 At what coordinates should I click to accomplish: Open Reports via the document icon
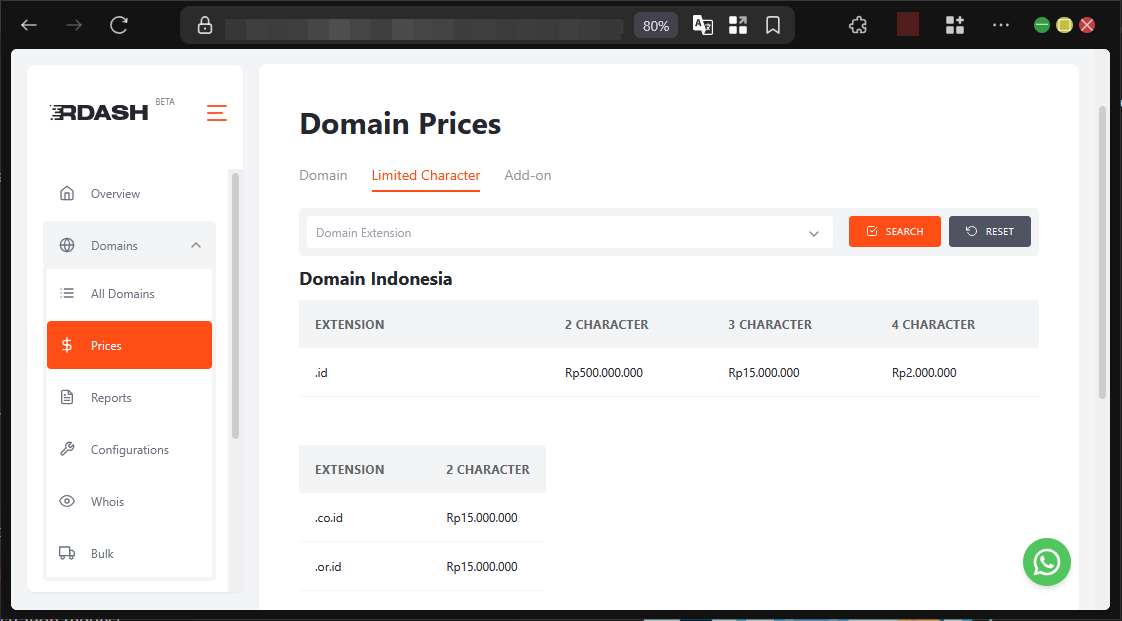pyautogui.click(x=66, y=397)
